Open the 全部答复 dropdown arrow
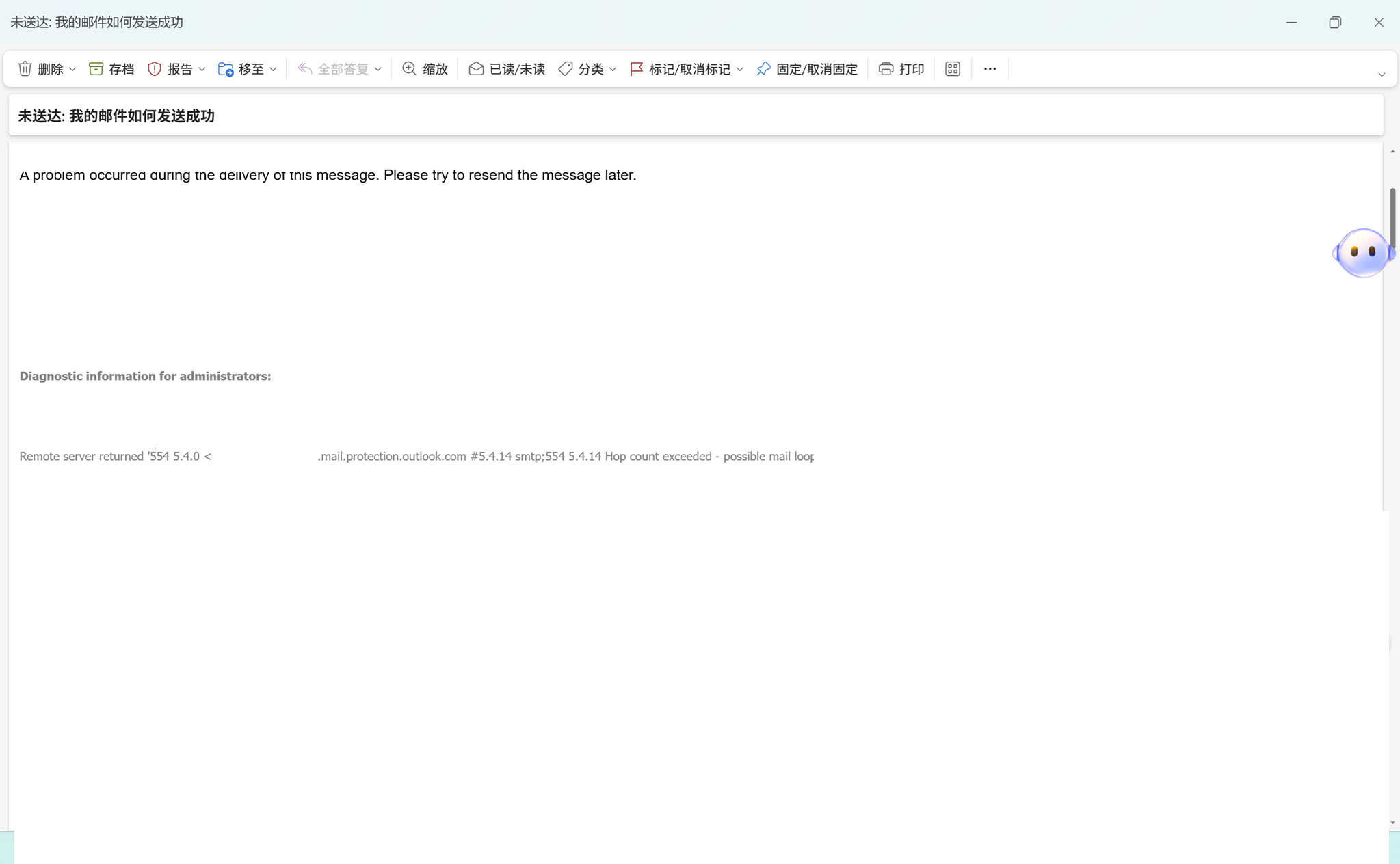Image resolution: width=1400 pixels, height=864 pixels. [378, 70]
